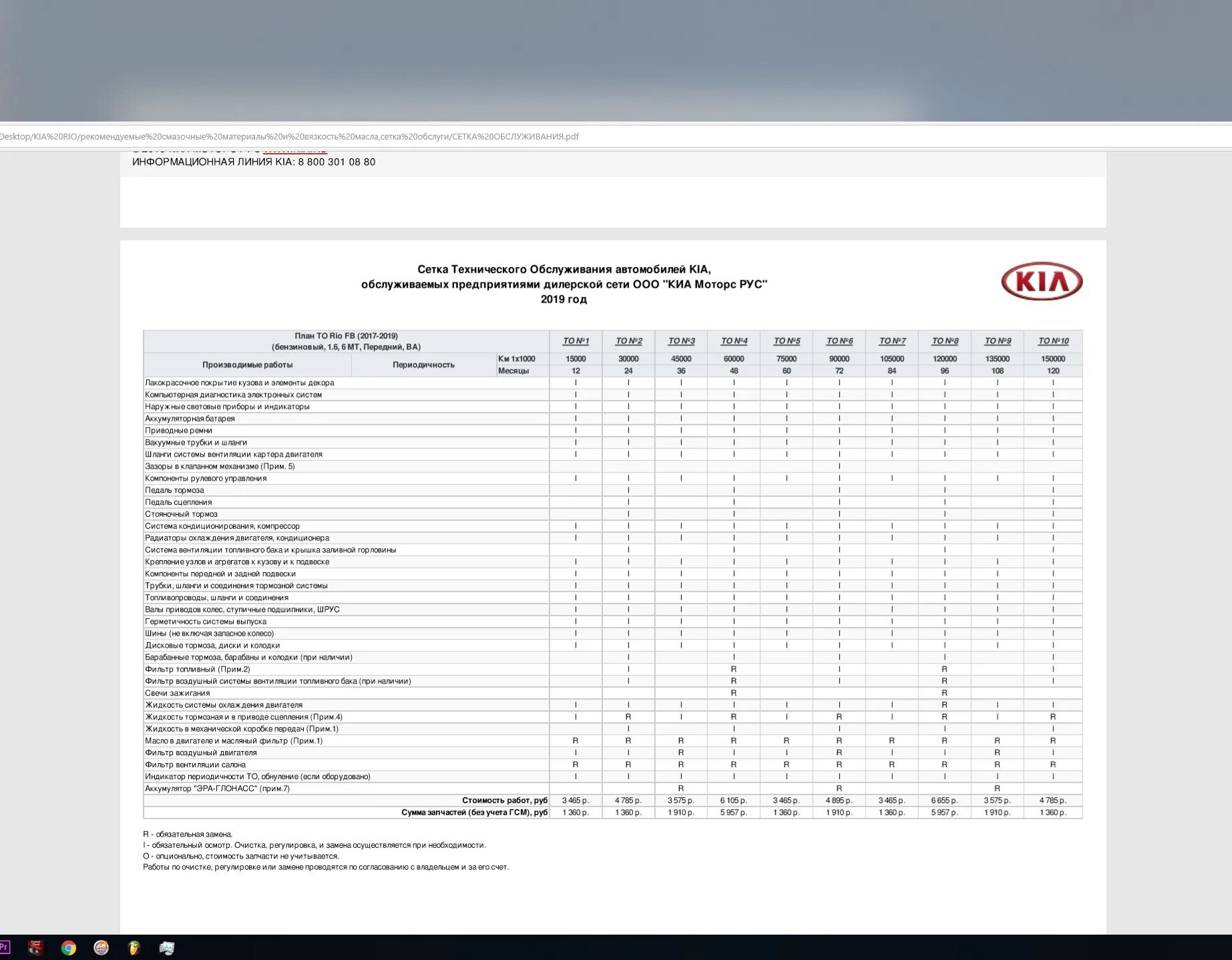The image size is (1232, 960).
Task: Select row 'Наружные световые приборы и индикаторы'
Action: click(612, 407)
